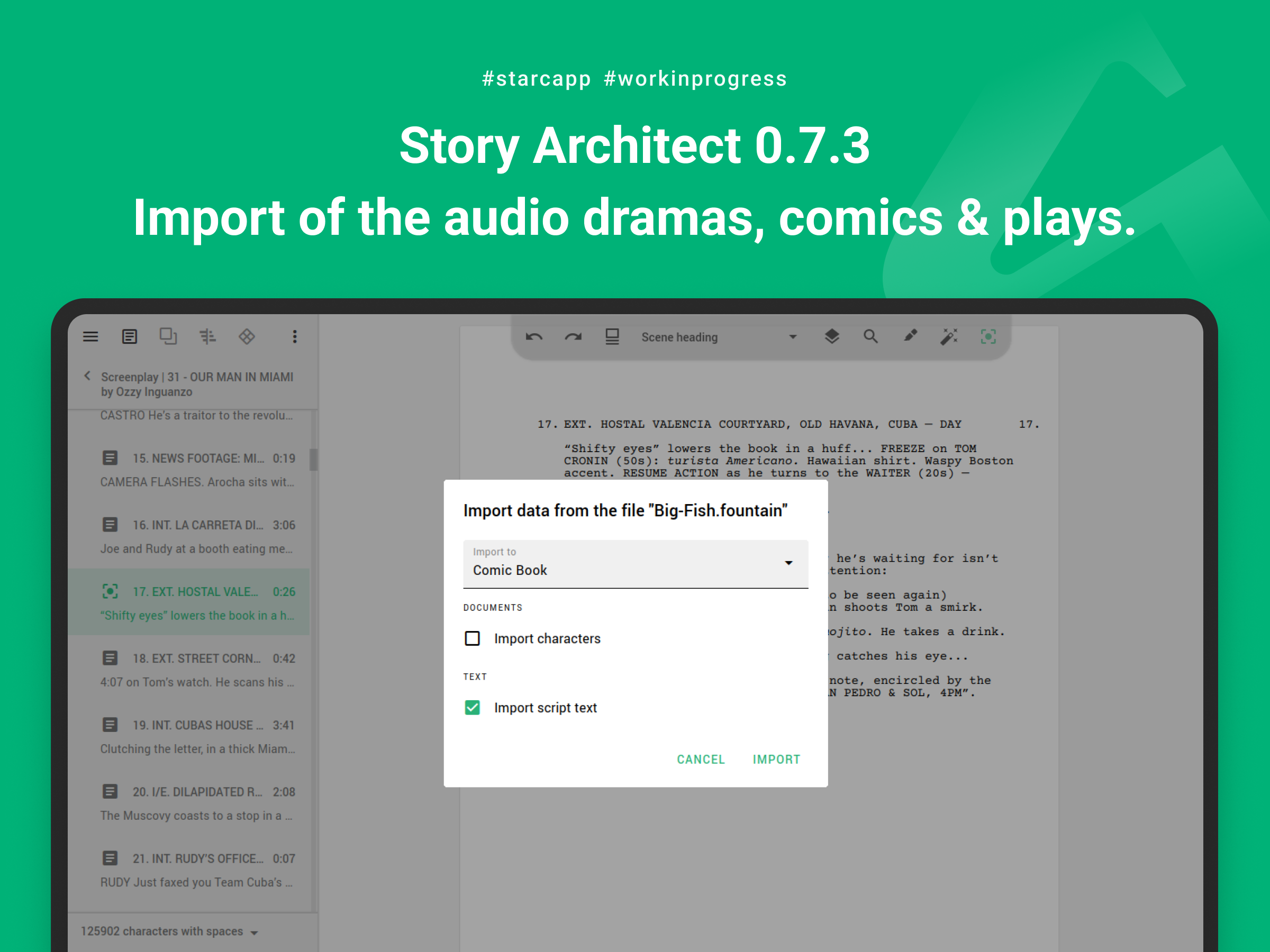The image size is (1270, 952).
Task: Enable the Import characters checkbox
Action: click(x=472, y=639)
